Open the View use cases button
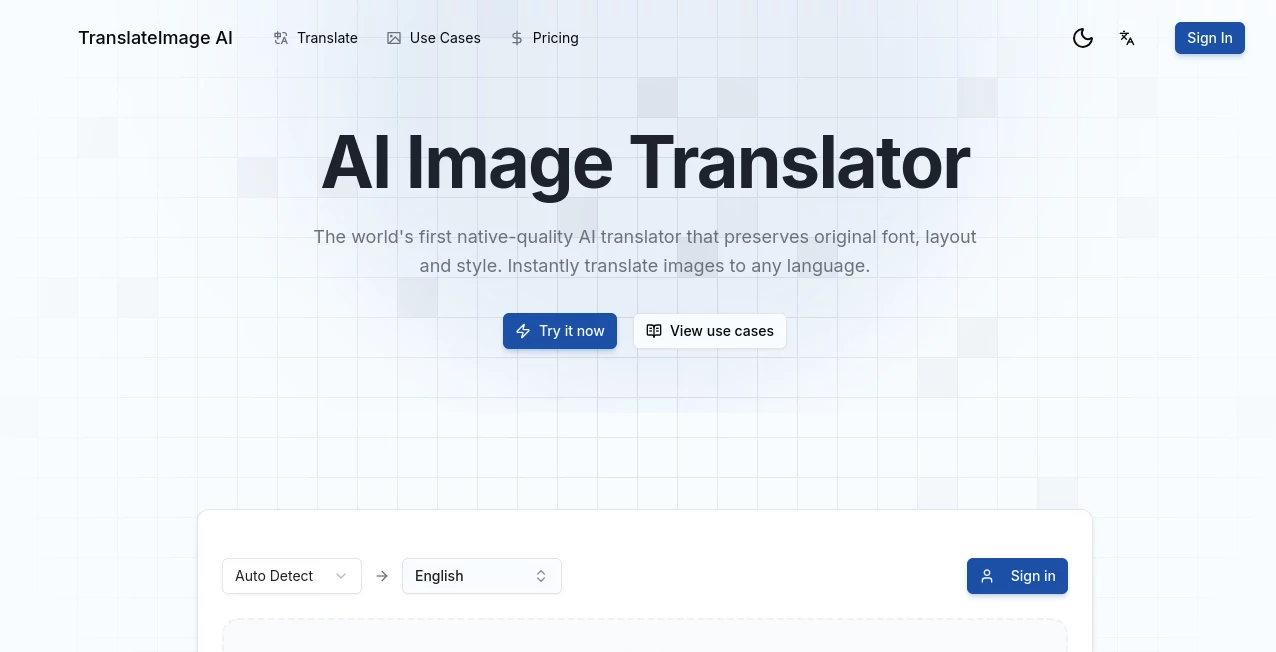 coord(710,331)
